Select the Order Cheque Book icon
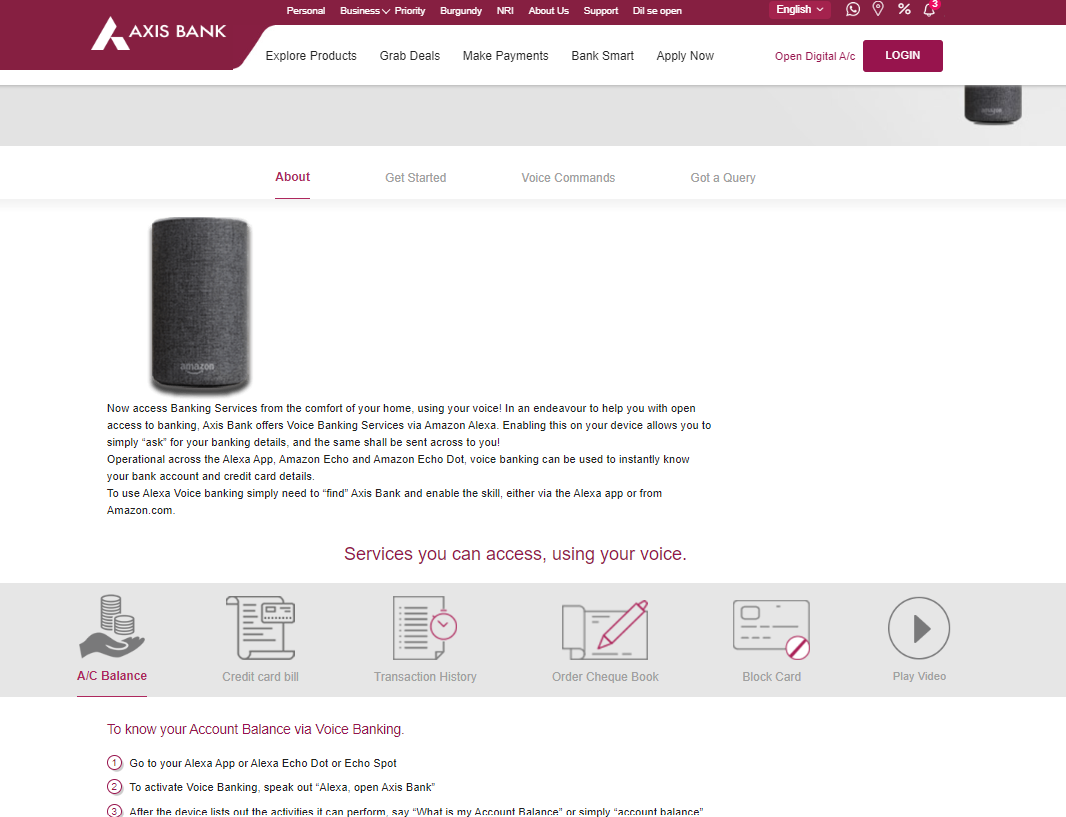This screenshot has height=817, width=1066. [x=605, y=627]
